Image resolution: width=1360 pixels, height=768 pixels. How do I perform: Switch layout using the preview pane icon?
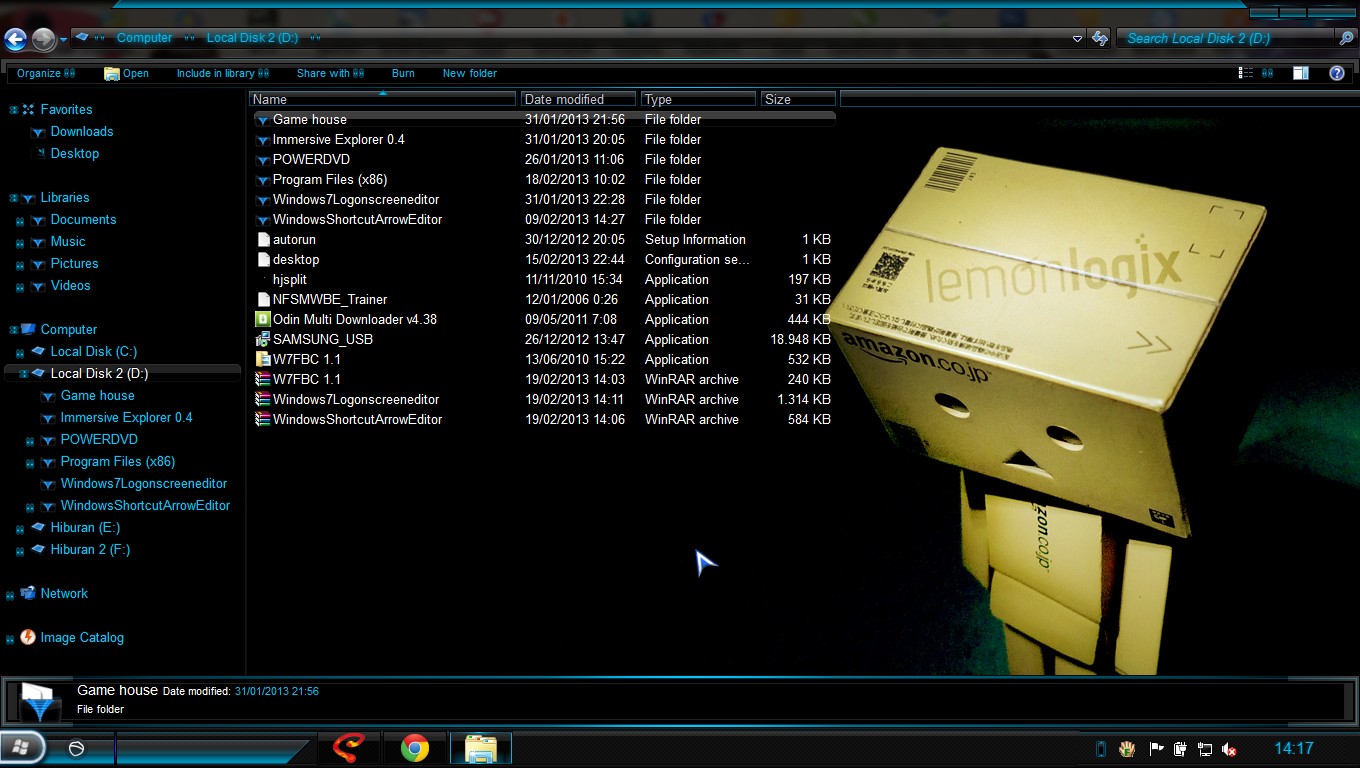(x=1301, y=72)
